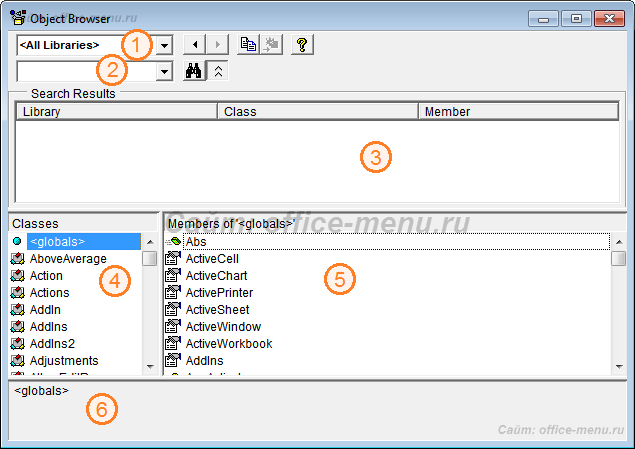Select the Action class
This screenshot has width=635, height=449.
[x=46, y=275]
